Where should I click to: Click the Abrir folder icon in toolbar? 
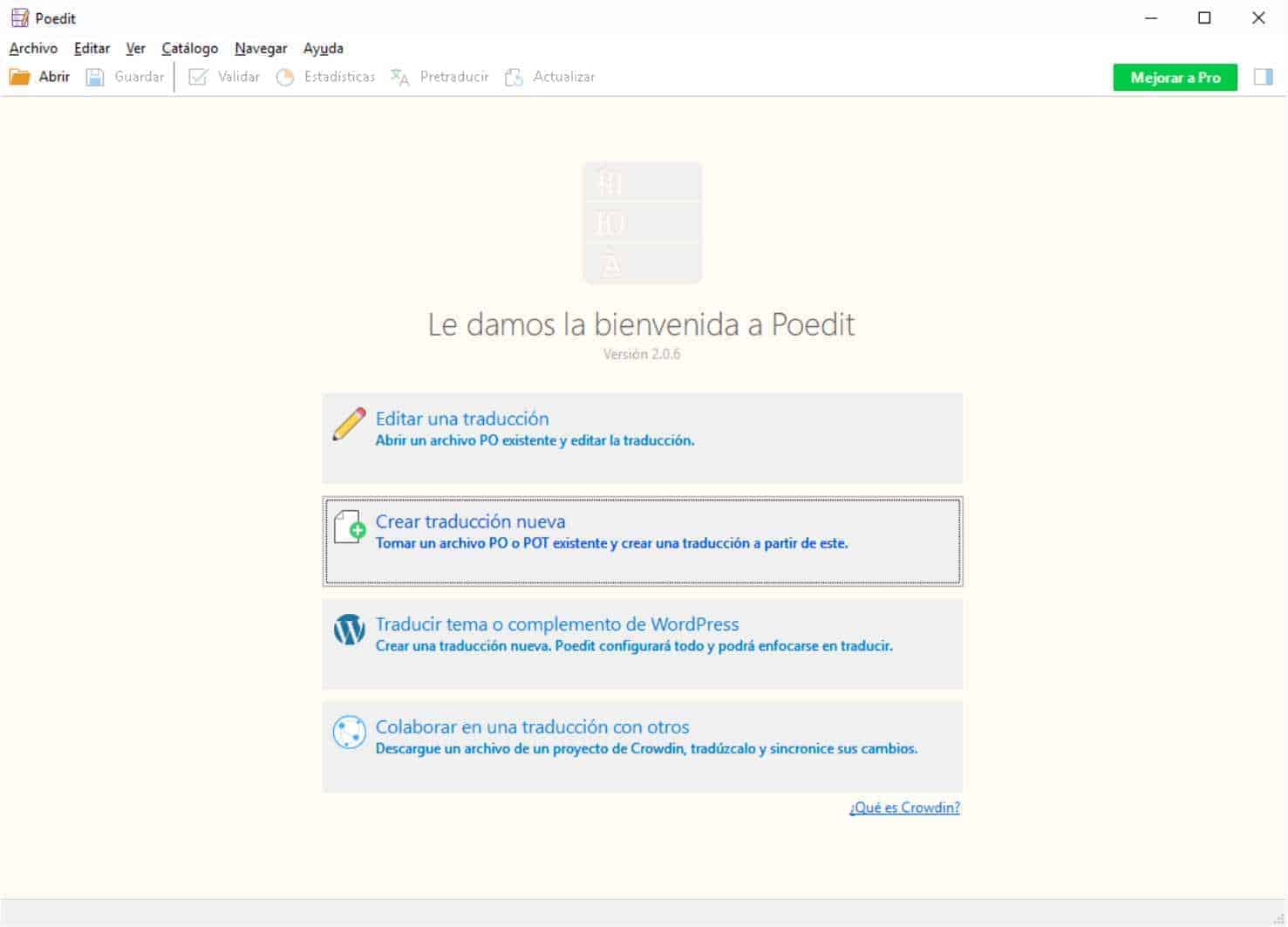point(19,77)
